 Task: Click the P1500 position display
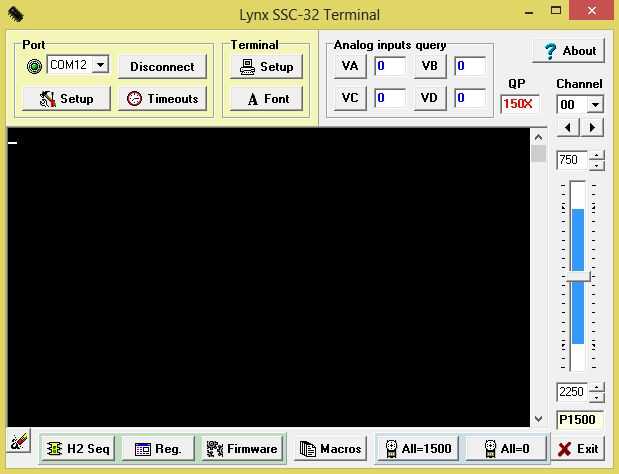[580, 420]
